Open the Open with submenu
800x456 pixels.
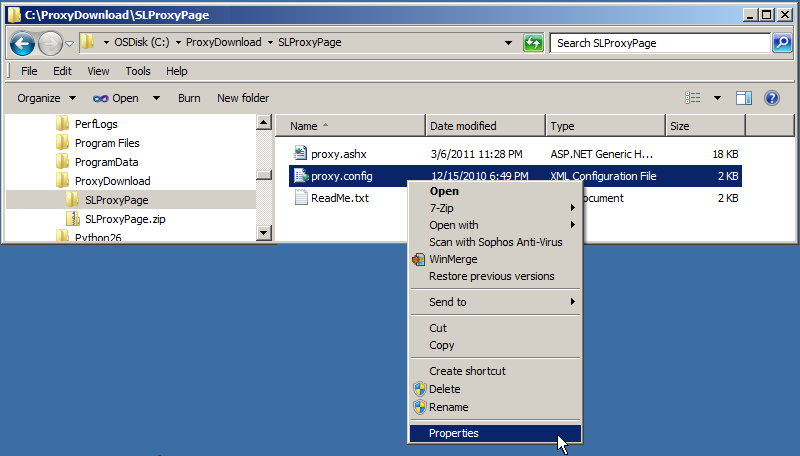(x=495, y=225)
